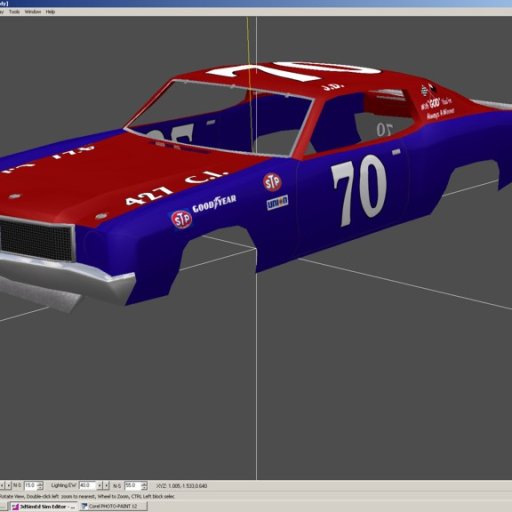Click the Lighting E-W value field

click(87, 485)
